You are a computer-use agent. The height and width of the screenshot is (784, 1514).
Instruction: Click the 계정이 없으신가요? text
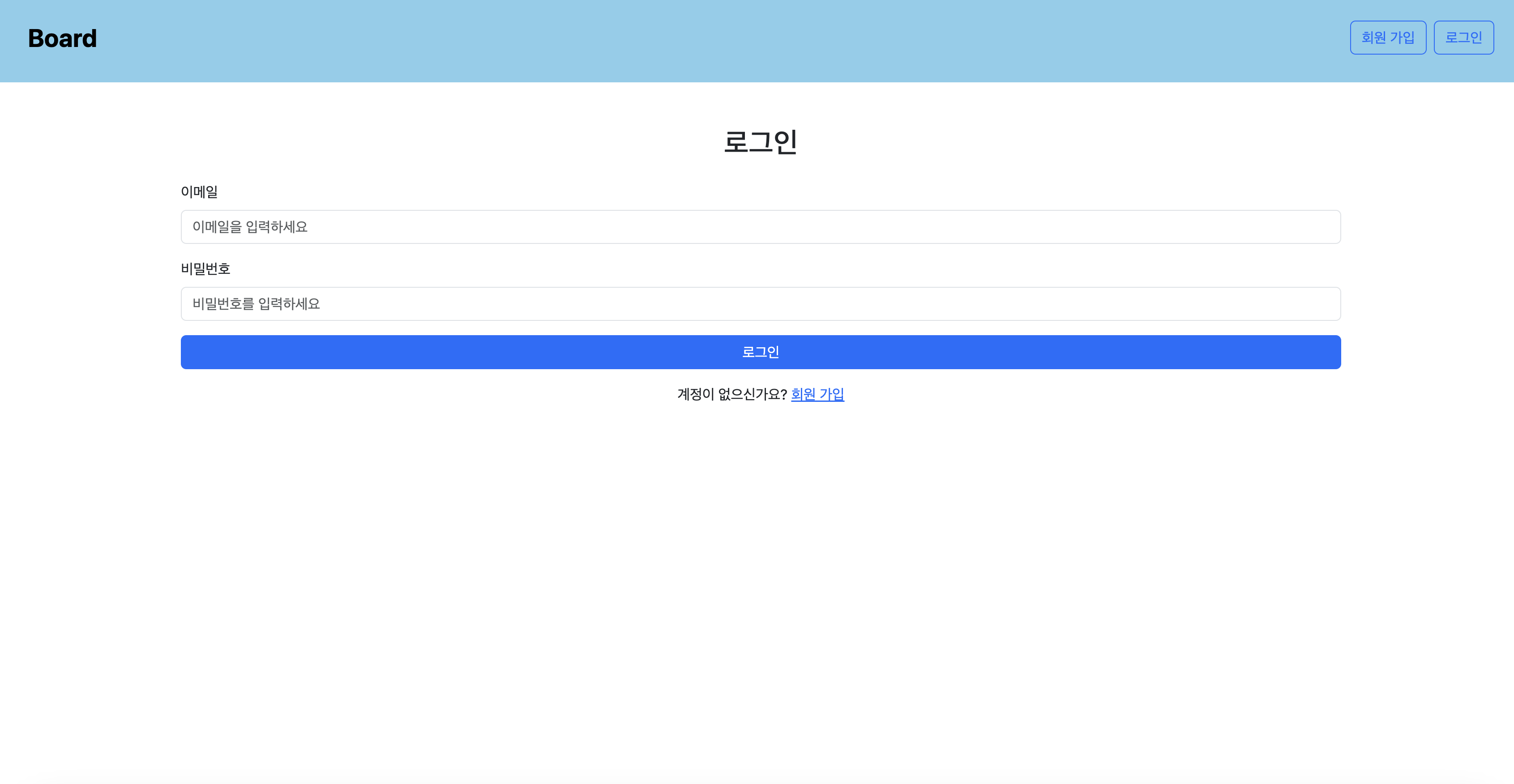[730, 394]
